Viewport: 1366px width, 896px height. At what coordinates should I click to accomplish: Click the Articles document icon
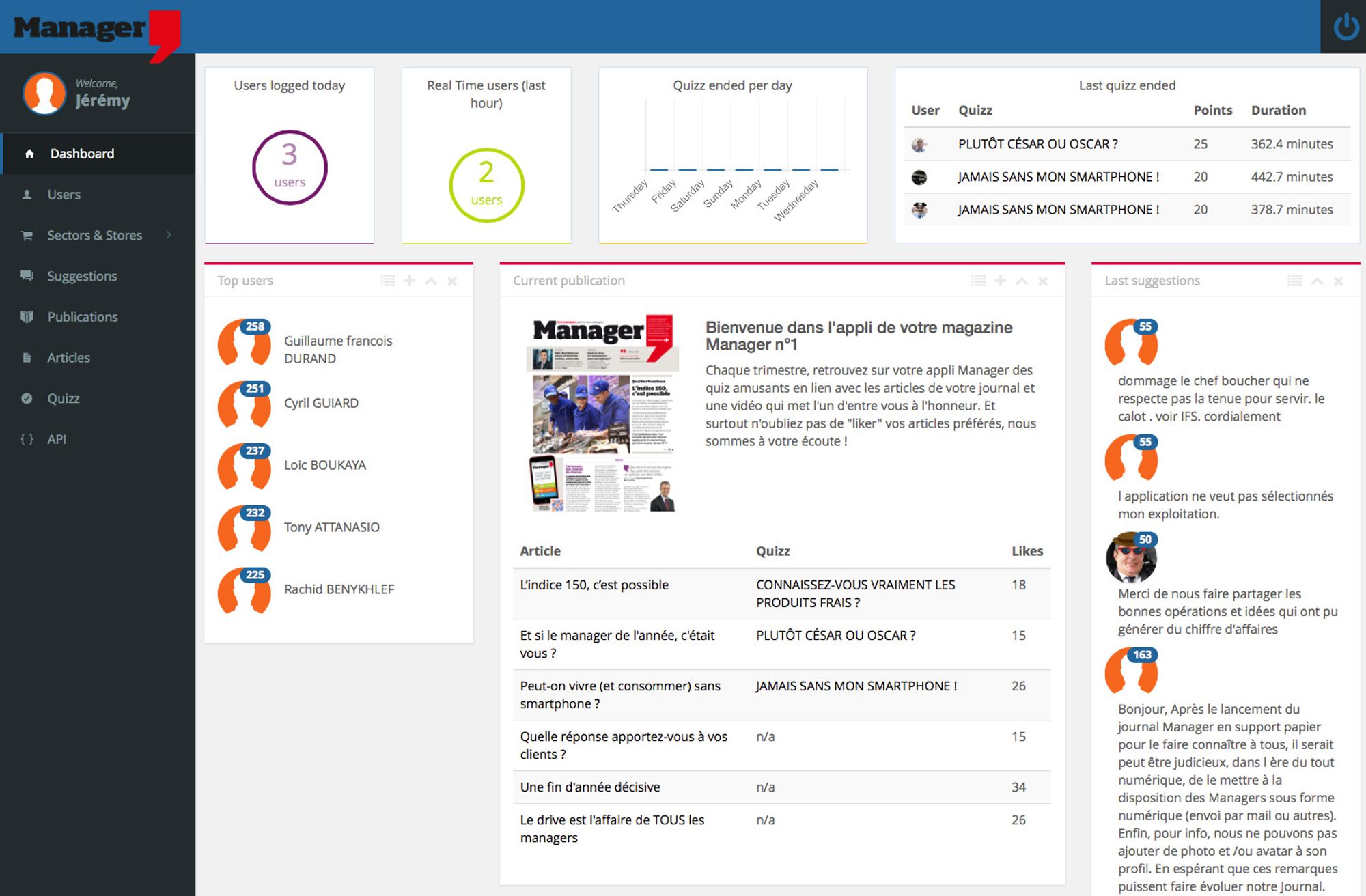click(27, 358)
